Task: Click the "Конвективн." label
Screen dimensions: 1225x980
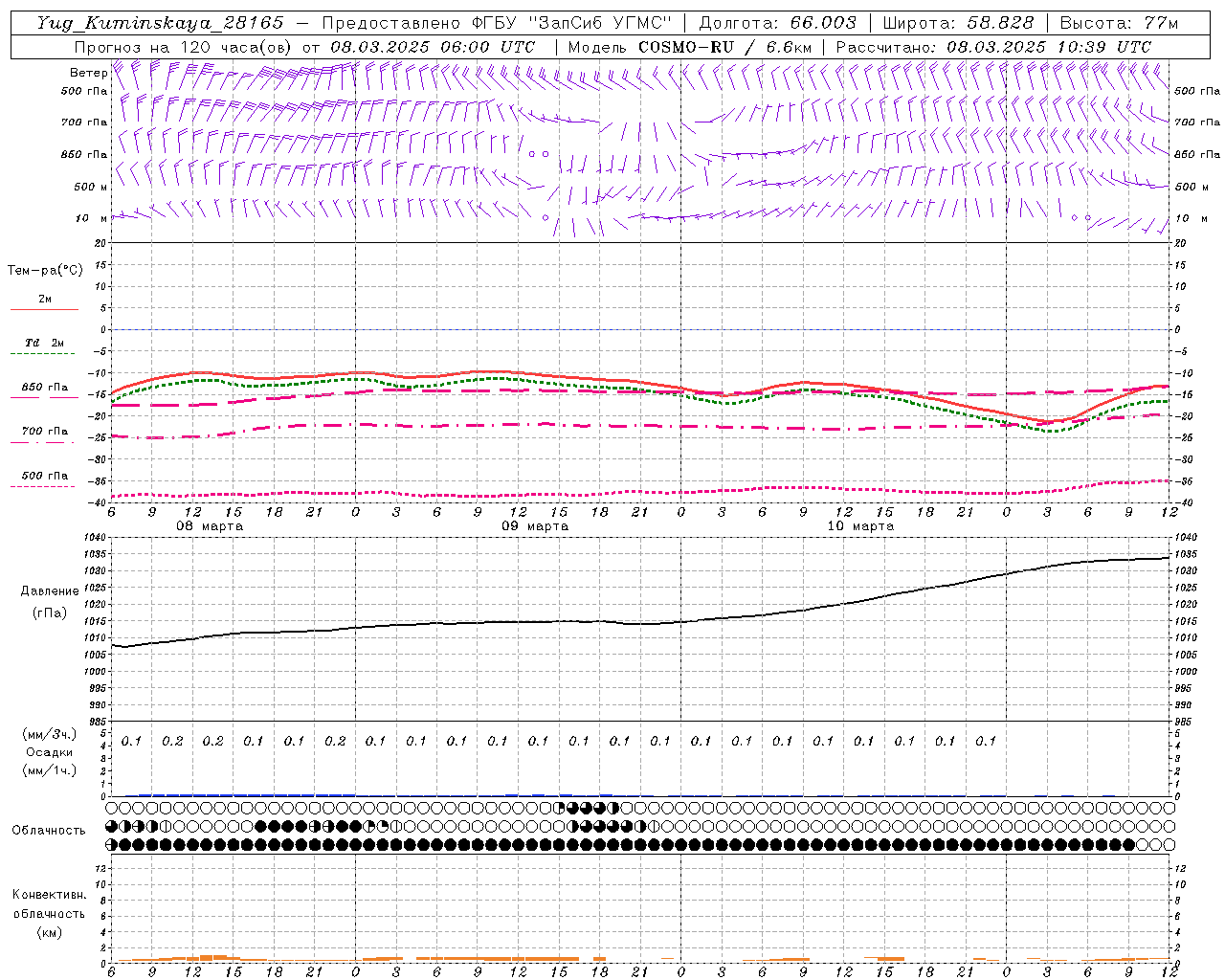Action: (49, 895)
